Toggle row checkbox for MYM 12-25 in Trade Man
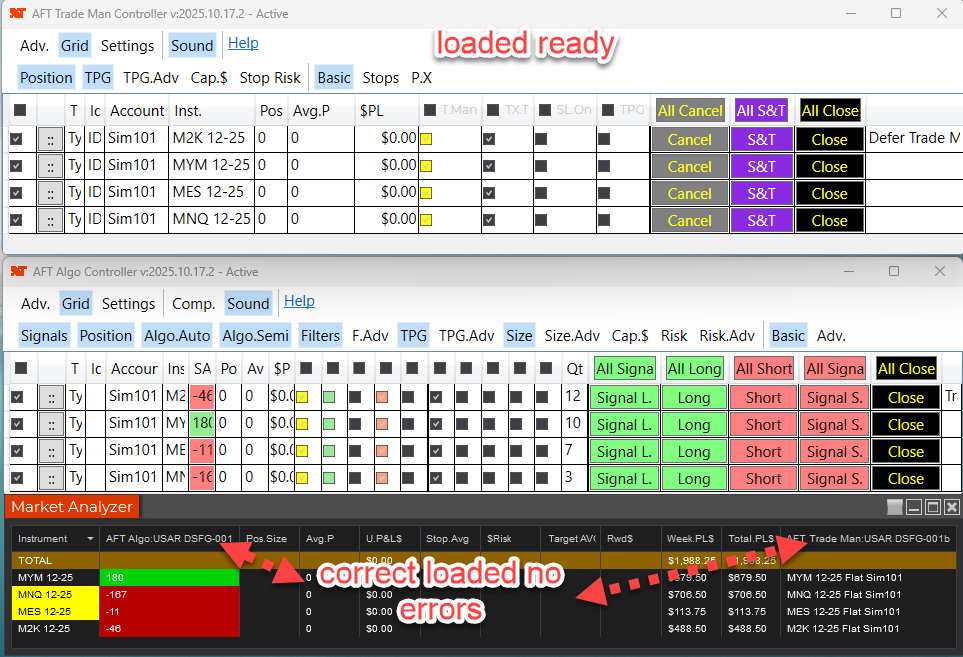The image size is (963, 657). 17,166
